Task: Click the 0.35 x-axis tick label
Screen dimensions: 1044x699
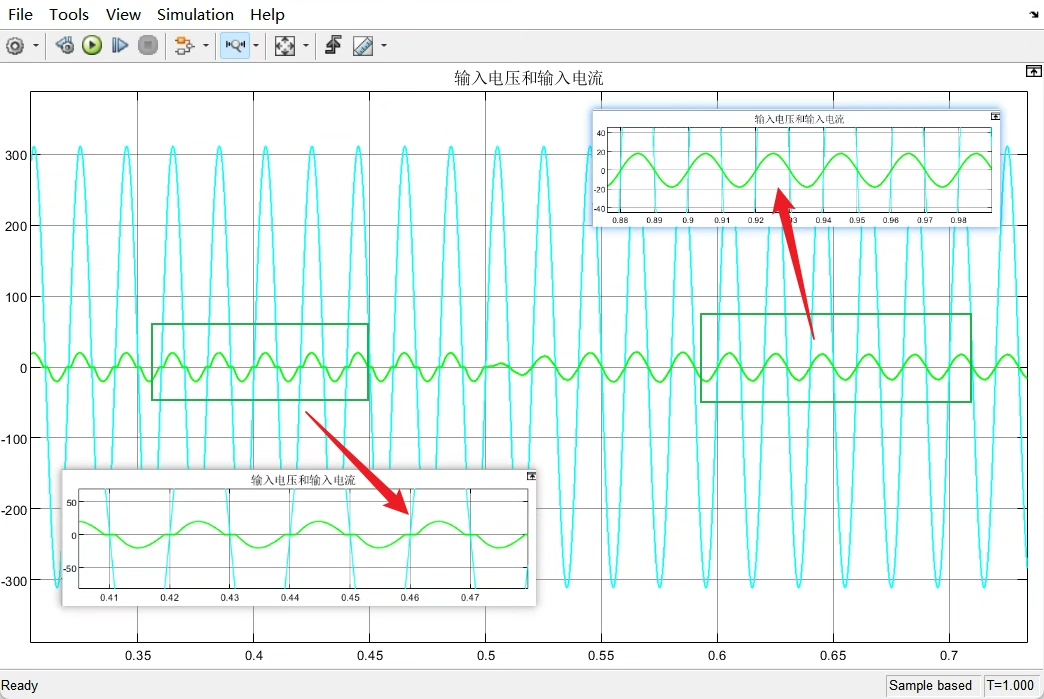Action: point(138,656)
